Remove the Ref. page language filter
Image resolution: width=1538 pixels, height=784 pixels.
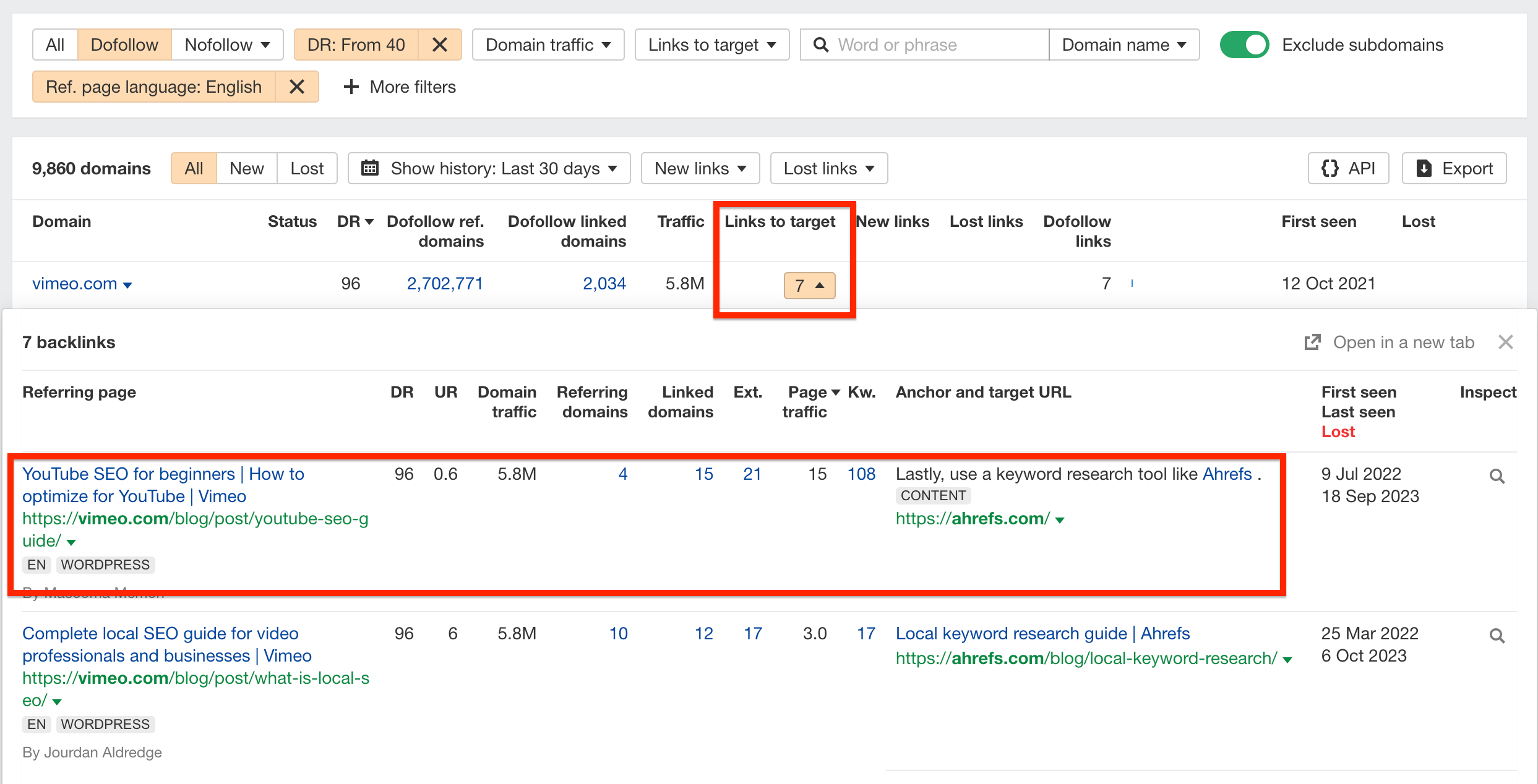pos(297,87)
